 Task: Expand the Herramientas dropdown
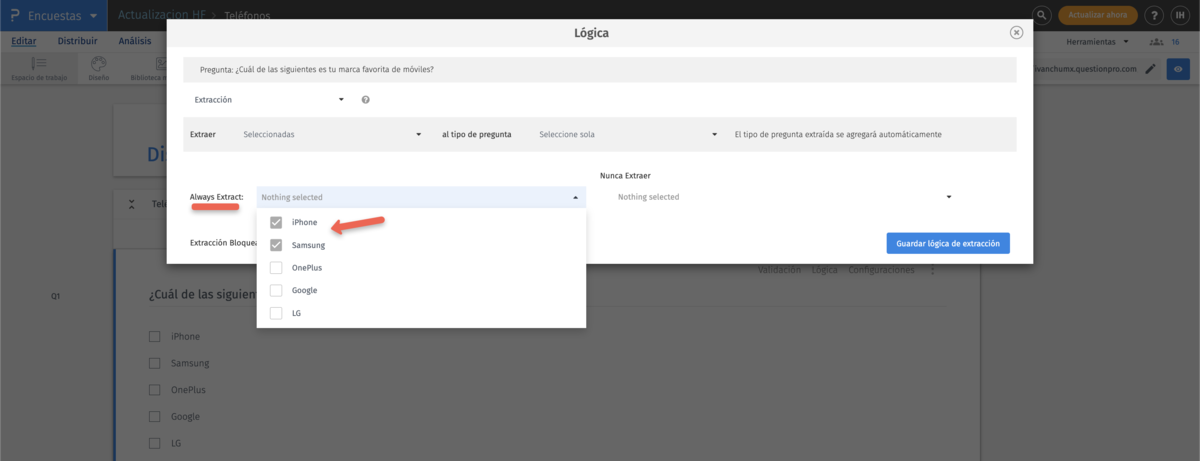click(1098, 42)
